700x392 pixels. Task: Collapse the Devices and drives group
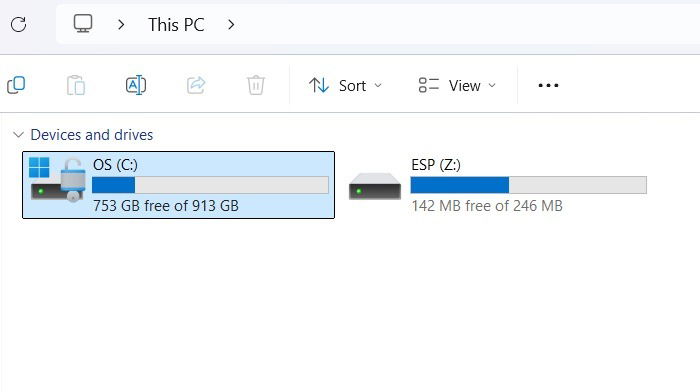pos(18,134)
